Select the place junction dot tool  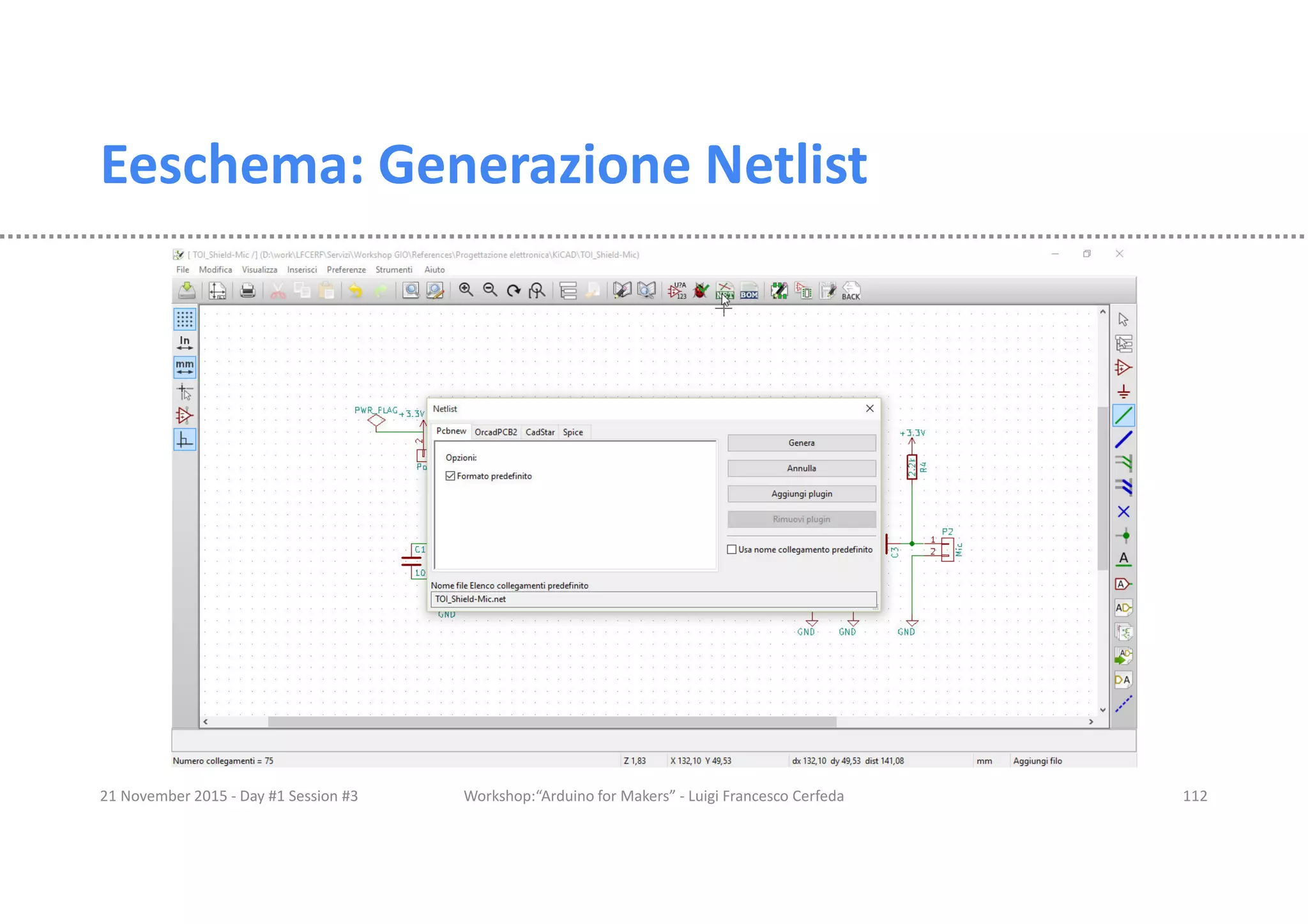[1123, 536]
